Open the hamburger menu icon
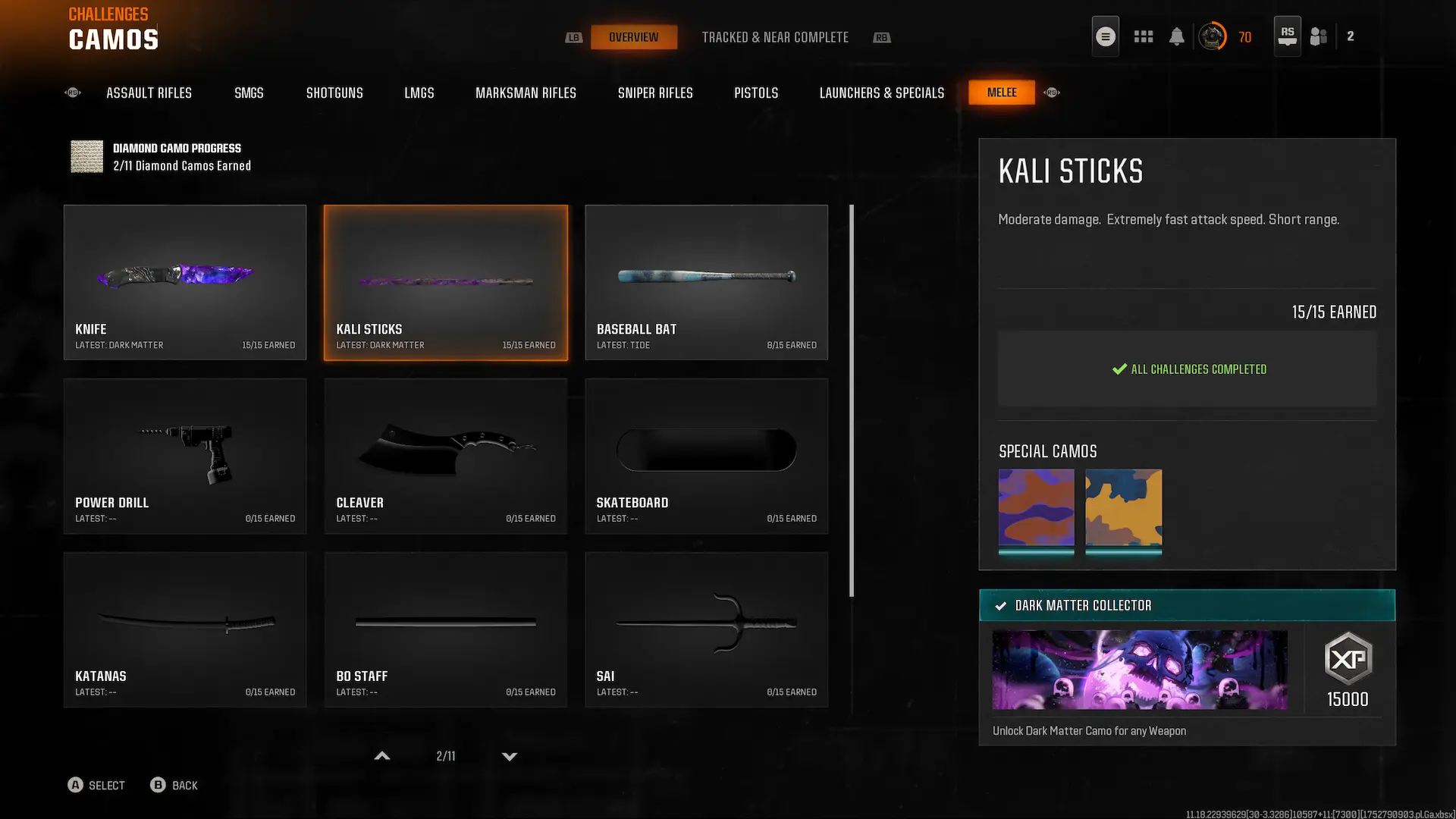The height and width of the screenshot is (819, 1456). [x=1105, y=36]
